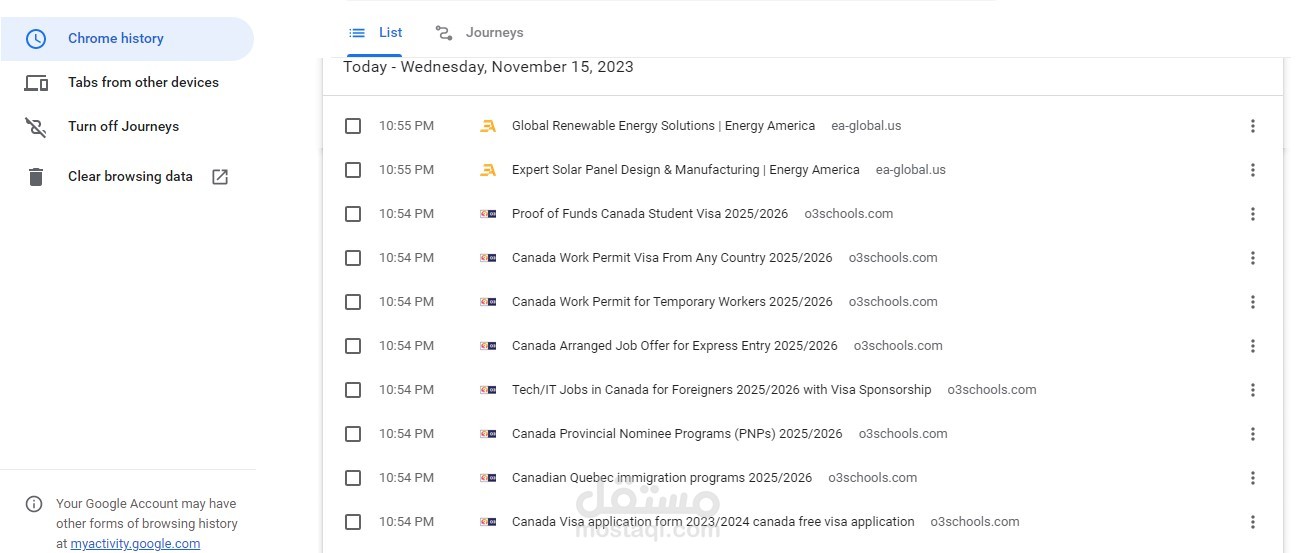This screenshot has height=553, width=1297.
Task: Click favicon of Canada Work Permit for Temporary Workers
Action: pos(488,302)
